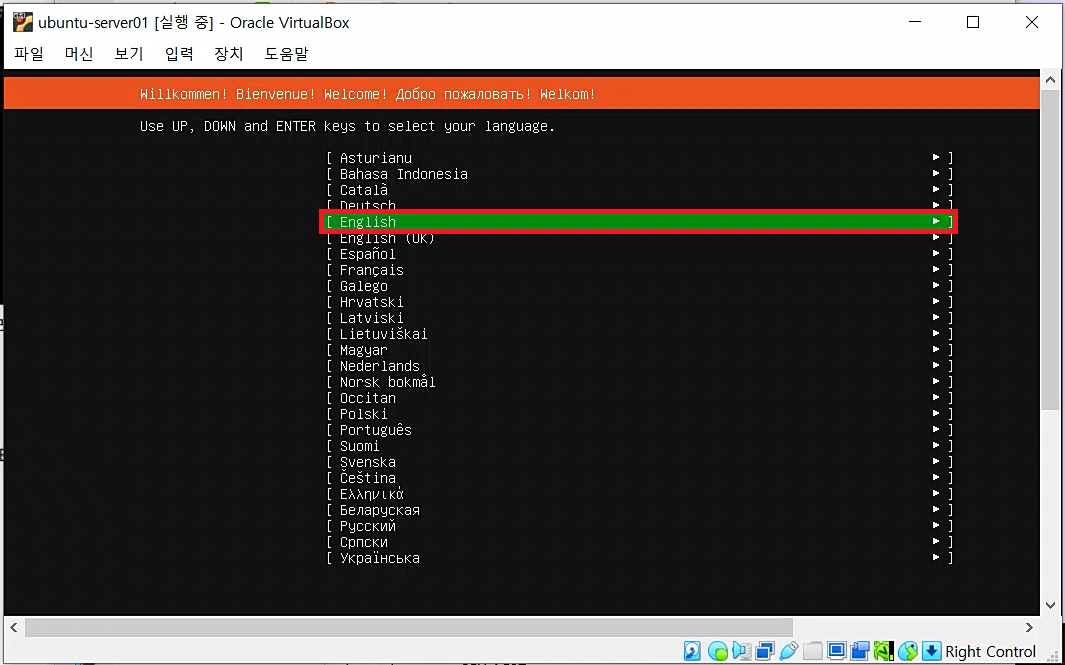The image size is (1065, 665).
Task: Close the ubuntu-server01 VirtualBox window
Action: [1032, 22]
